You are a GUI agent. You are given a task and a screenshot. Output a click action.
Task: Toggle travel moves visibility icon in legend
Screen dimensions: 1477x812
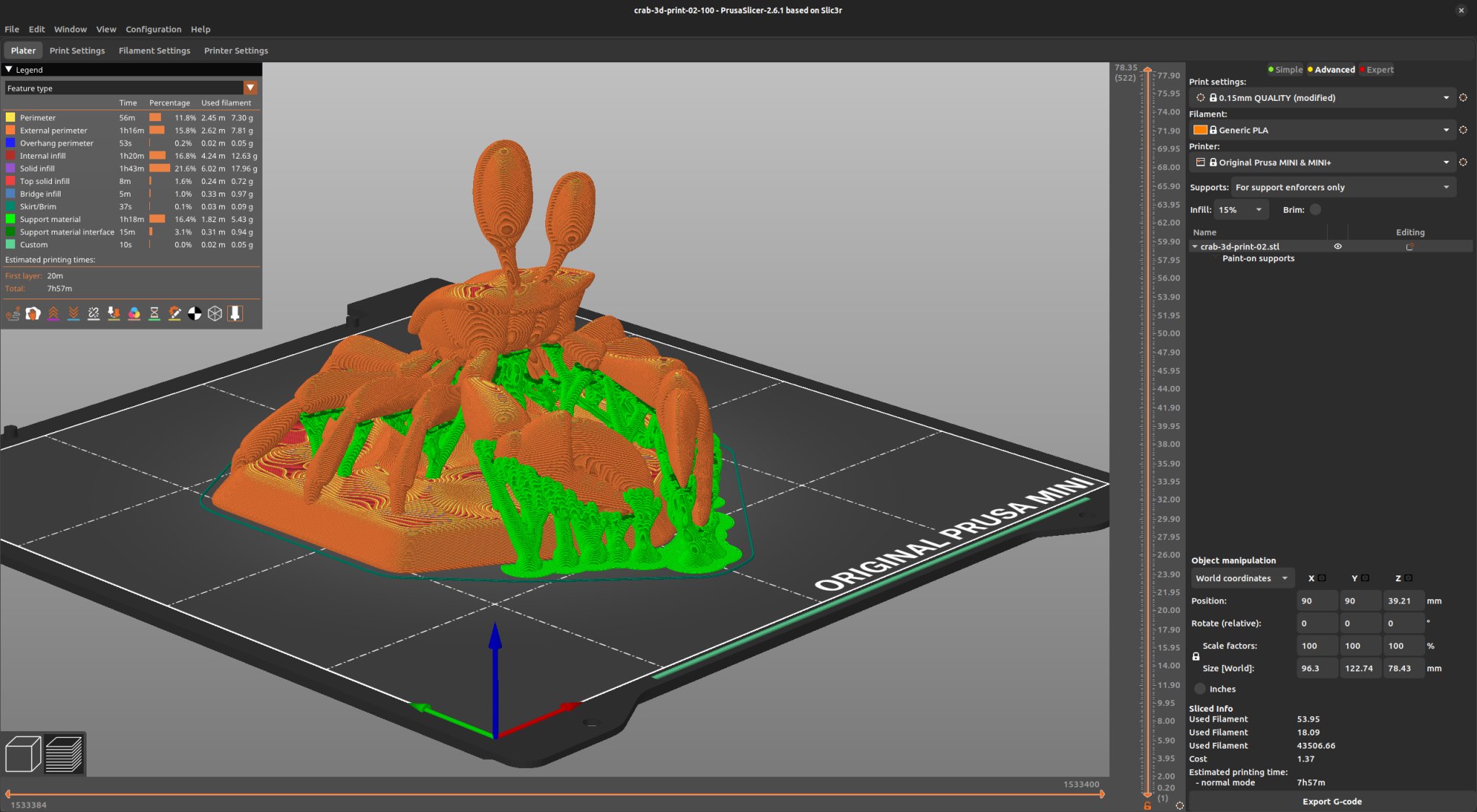pos(13,314)
